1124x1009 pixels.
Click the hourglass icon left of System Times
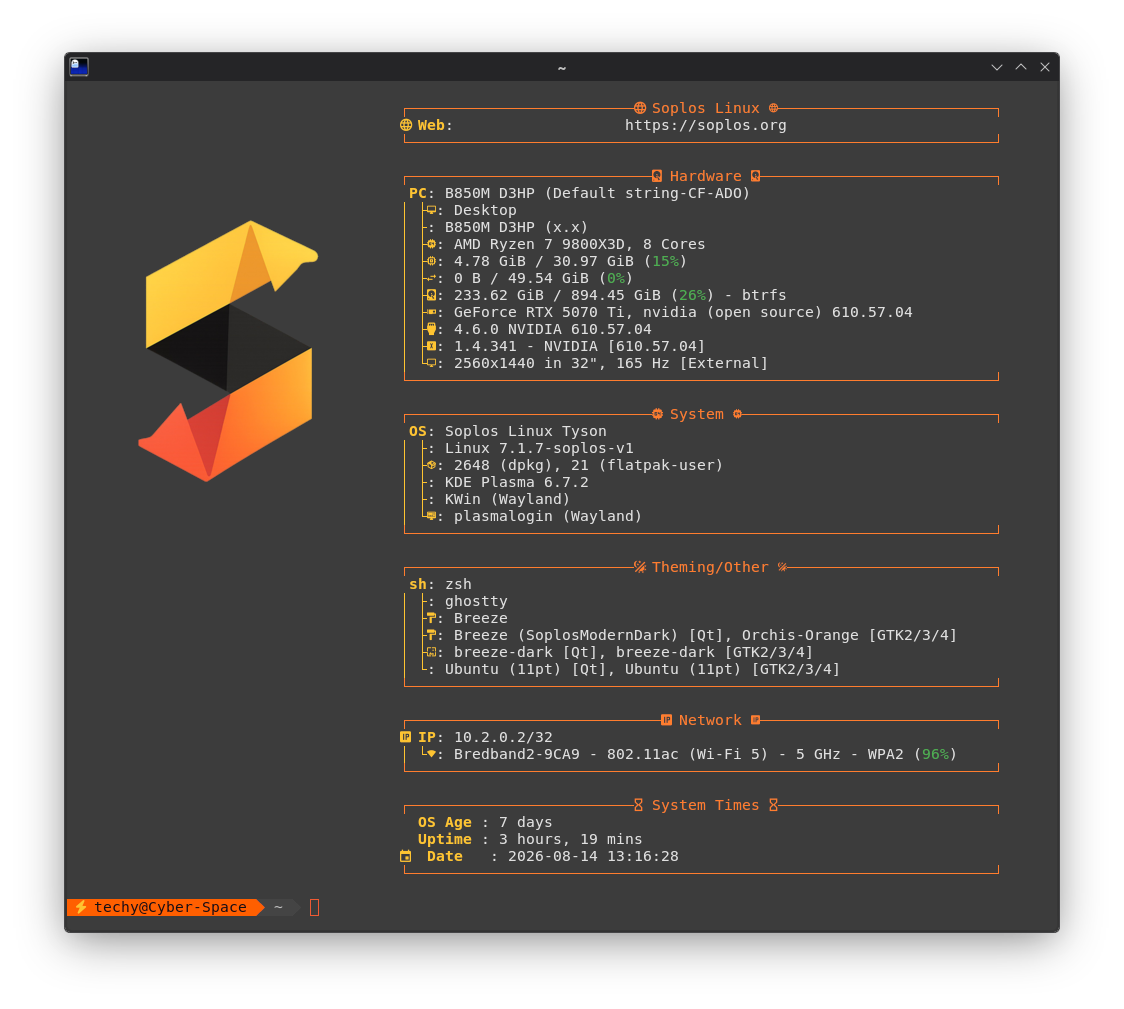point(639,805)
